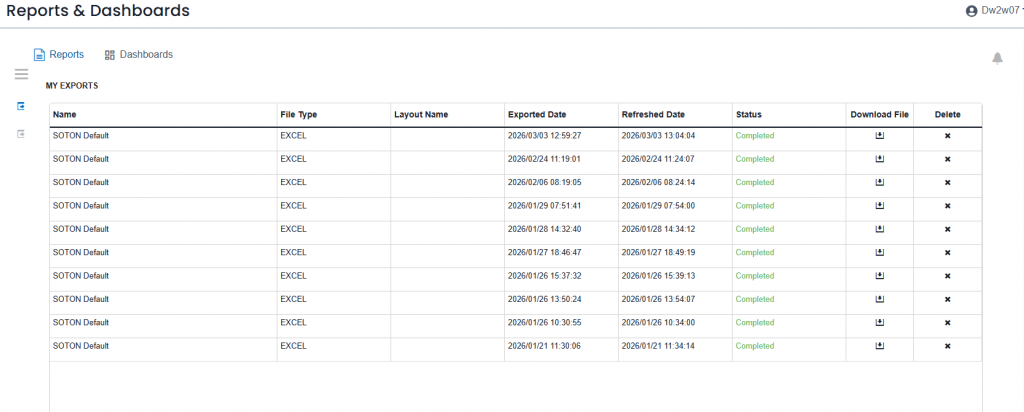Image resolution: width=1024 pixels, height=412 pixels.
Task: Delete the export dated 2026/01/29 07:51:41
Action: (x=947, y=206)
